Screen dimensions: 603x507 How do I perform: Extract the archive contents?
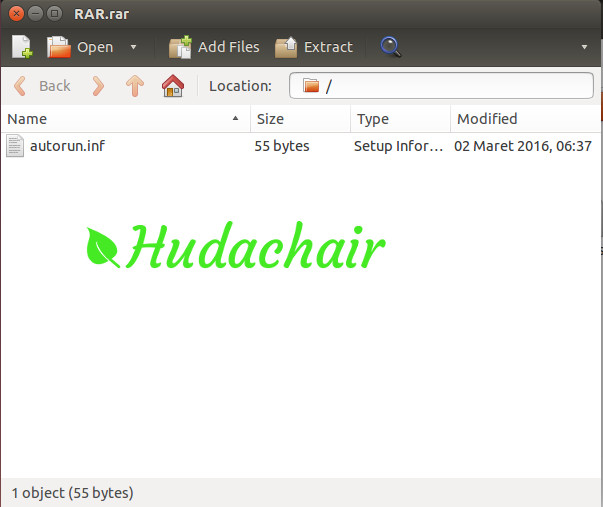[x=314, y=47]
